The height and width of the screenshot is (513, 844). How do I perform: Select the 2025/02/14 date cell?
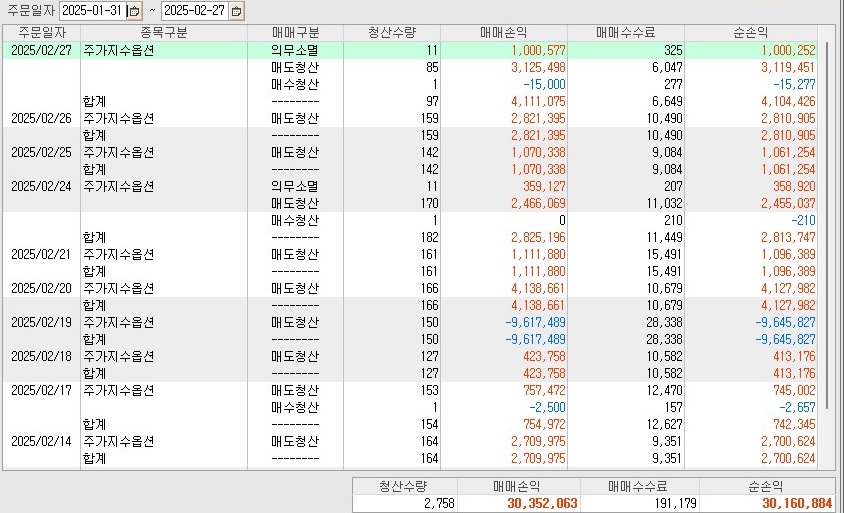click(41, 441)
